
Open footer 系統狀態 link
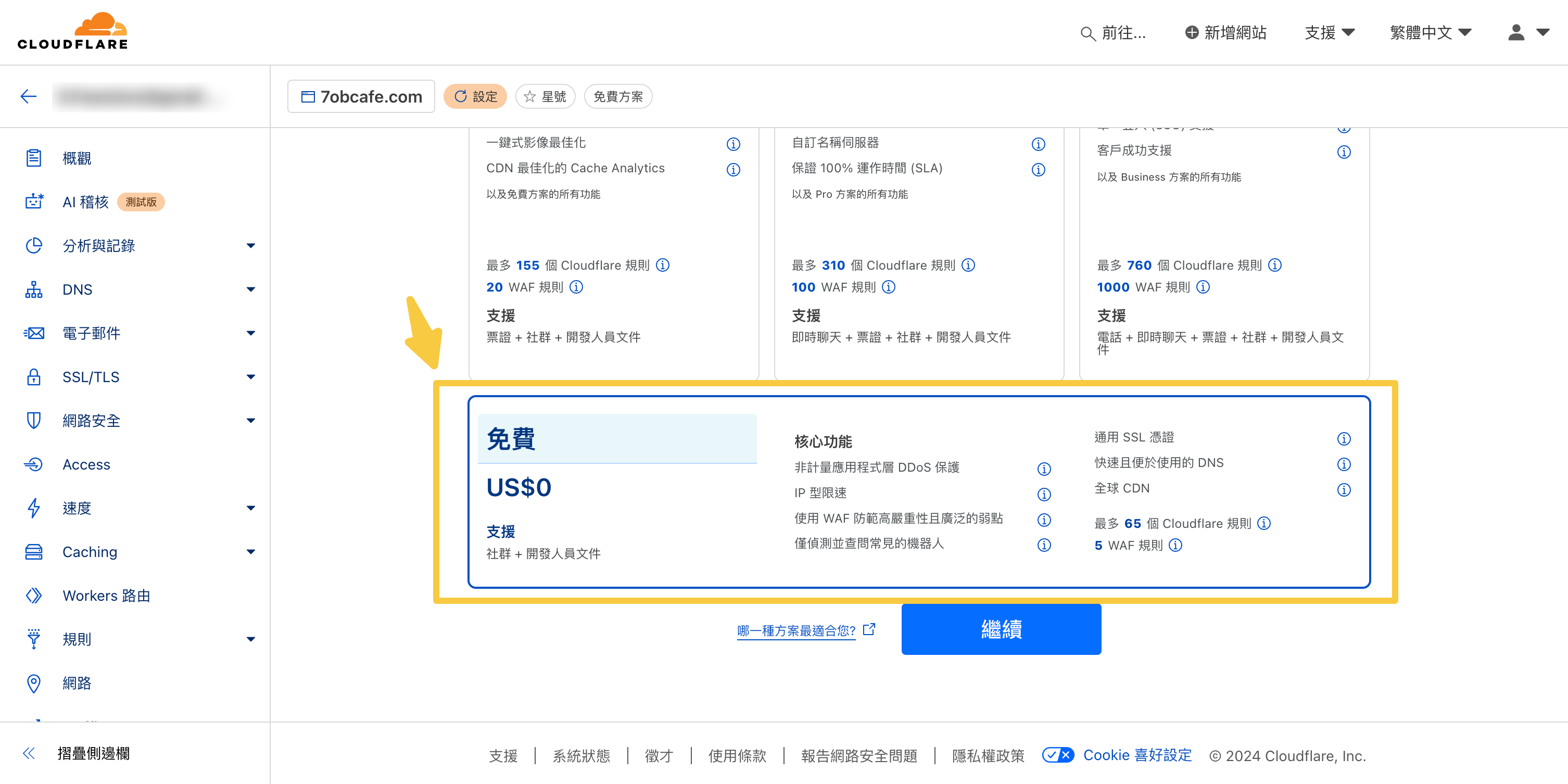click(581, 755)
